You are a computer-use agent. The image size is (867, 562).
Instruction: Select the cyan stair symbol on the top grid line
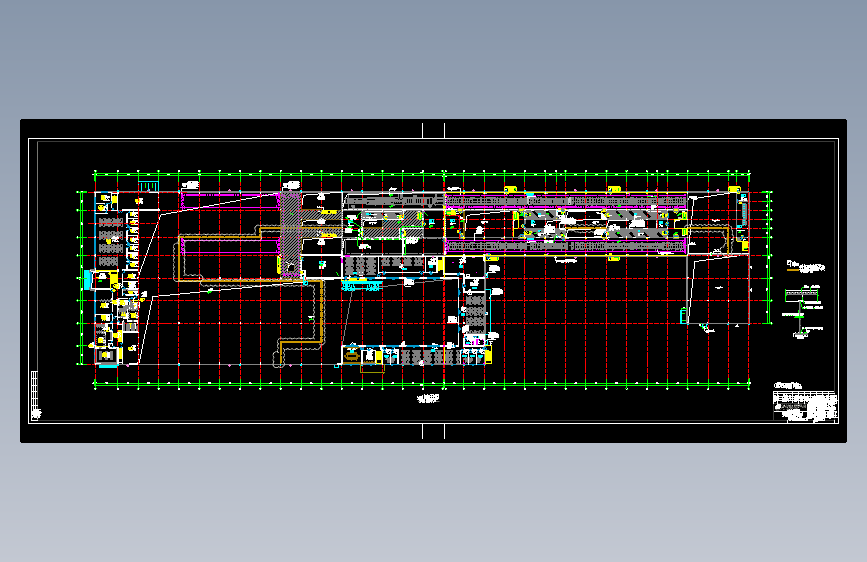148,186
